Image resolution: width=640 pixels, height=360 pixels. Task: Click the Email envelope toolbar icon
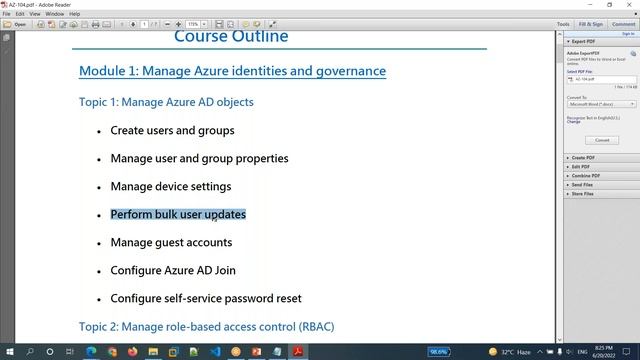(x=107, y=24)
